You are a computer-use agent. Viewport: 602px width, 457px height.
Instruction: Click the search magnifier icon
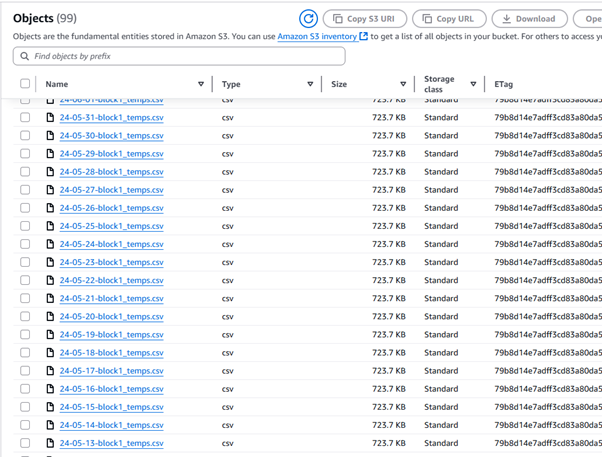[25, 56]
